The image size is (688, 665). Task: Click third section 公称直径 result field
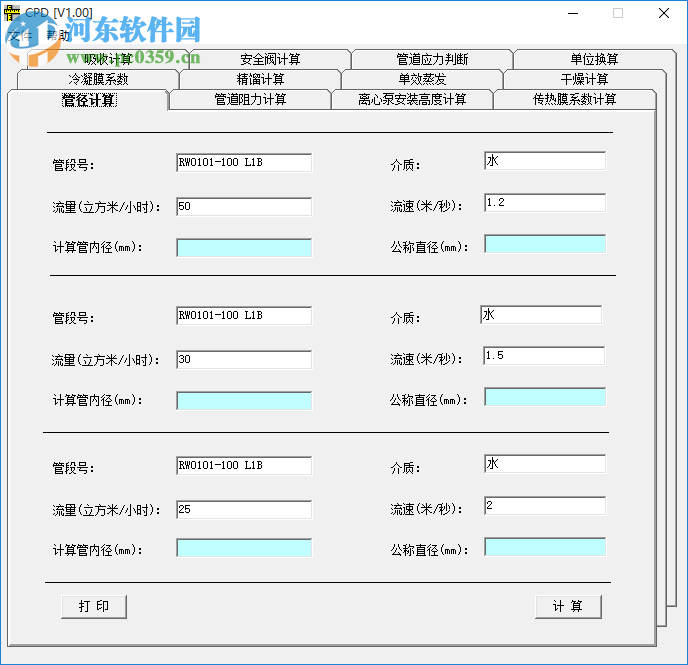[545, 547]
